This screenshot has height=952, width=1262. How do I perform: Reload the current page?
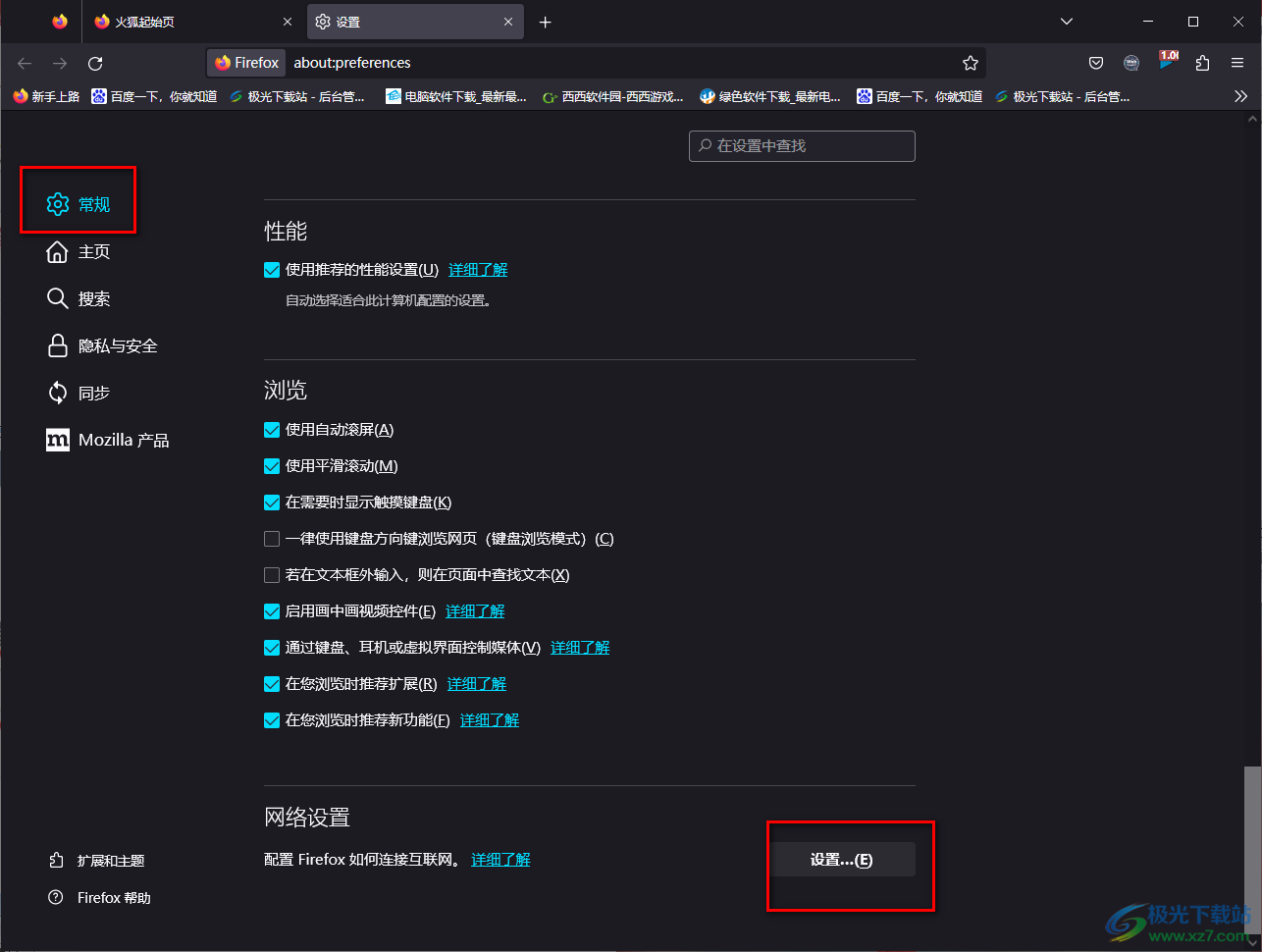95,63
